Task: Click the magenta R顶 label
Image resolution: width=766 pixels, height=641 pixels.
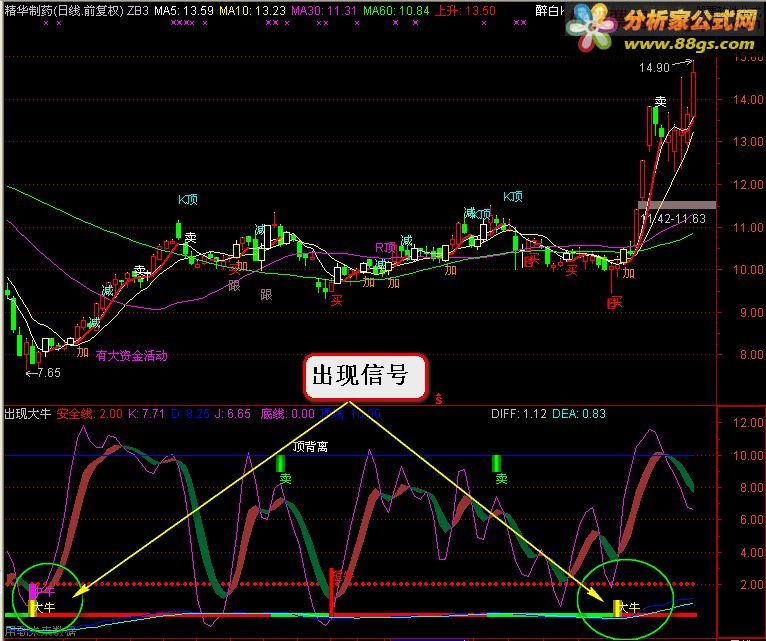Action: pos(384,248)
